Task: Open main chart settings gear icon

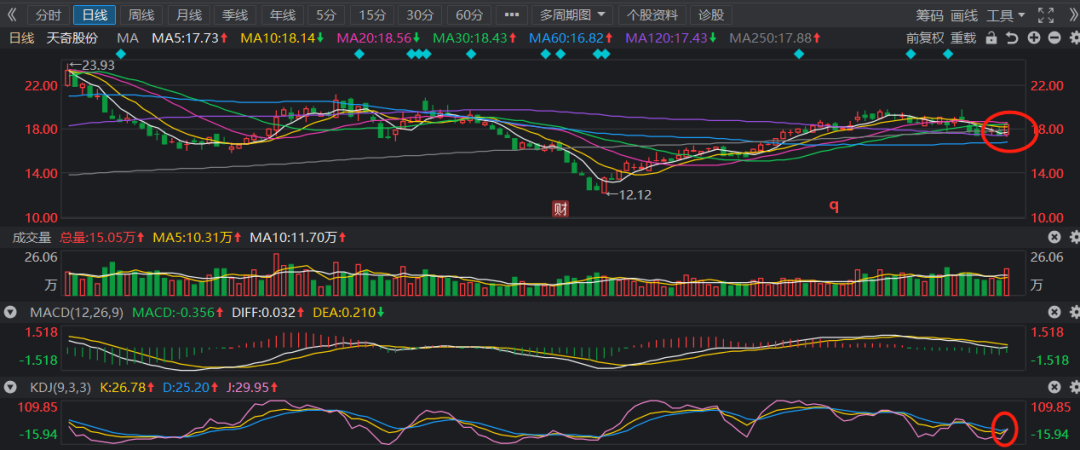Action: [x=1074, y=38]
